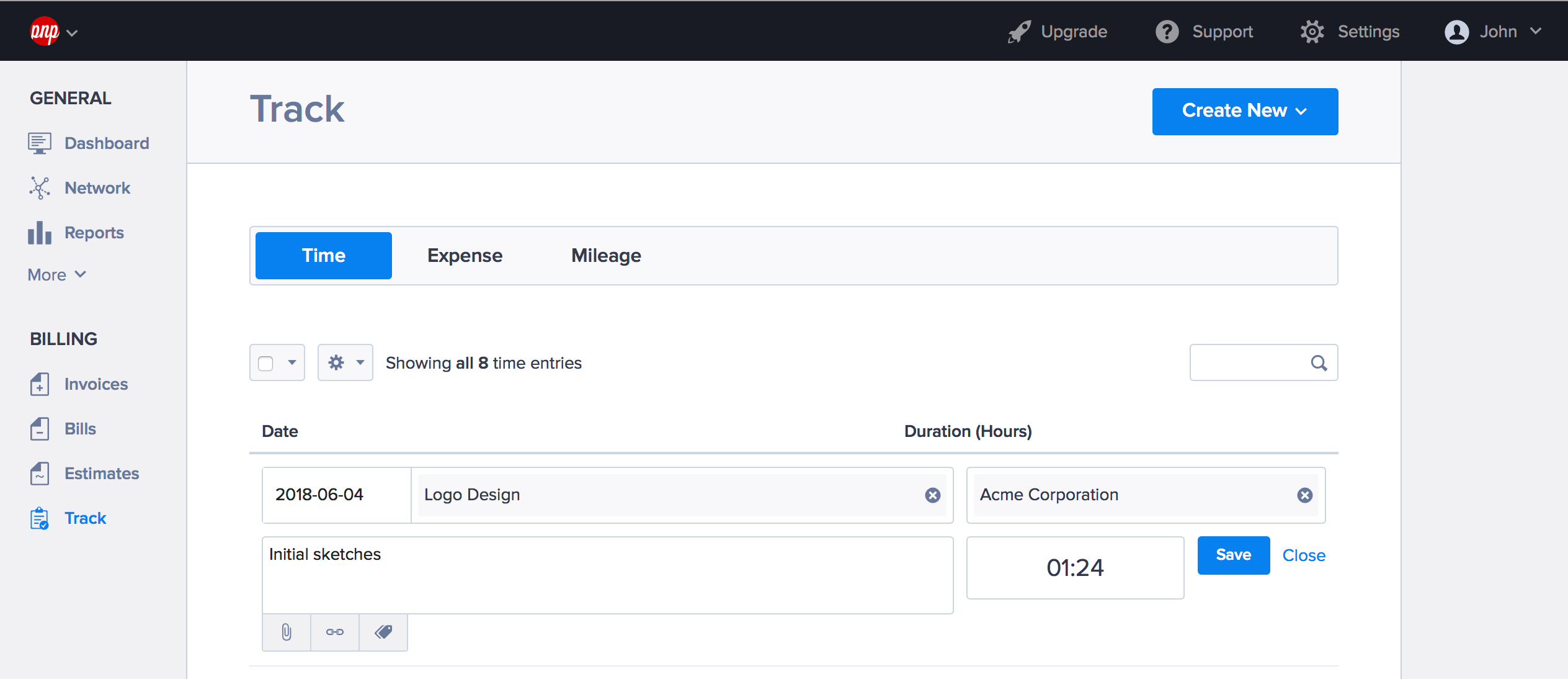
Task: Click the Reports icon in sidebar
Action: 40,232
